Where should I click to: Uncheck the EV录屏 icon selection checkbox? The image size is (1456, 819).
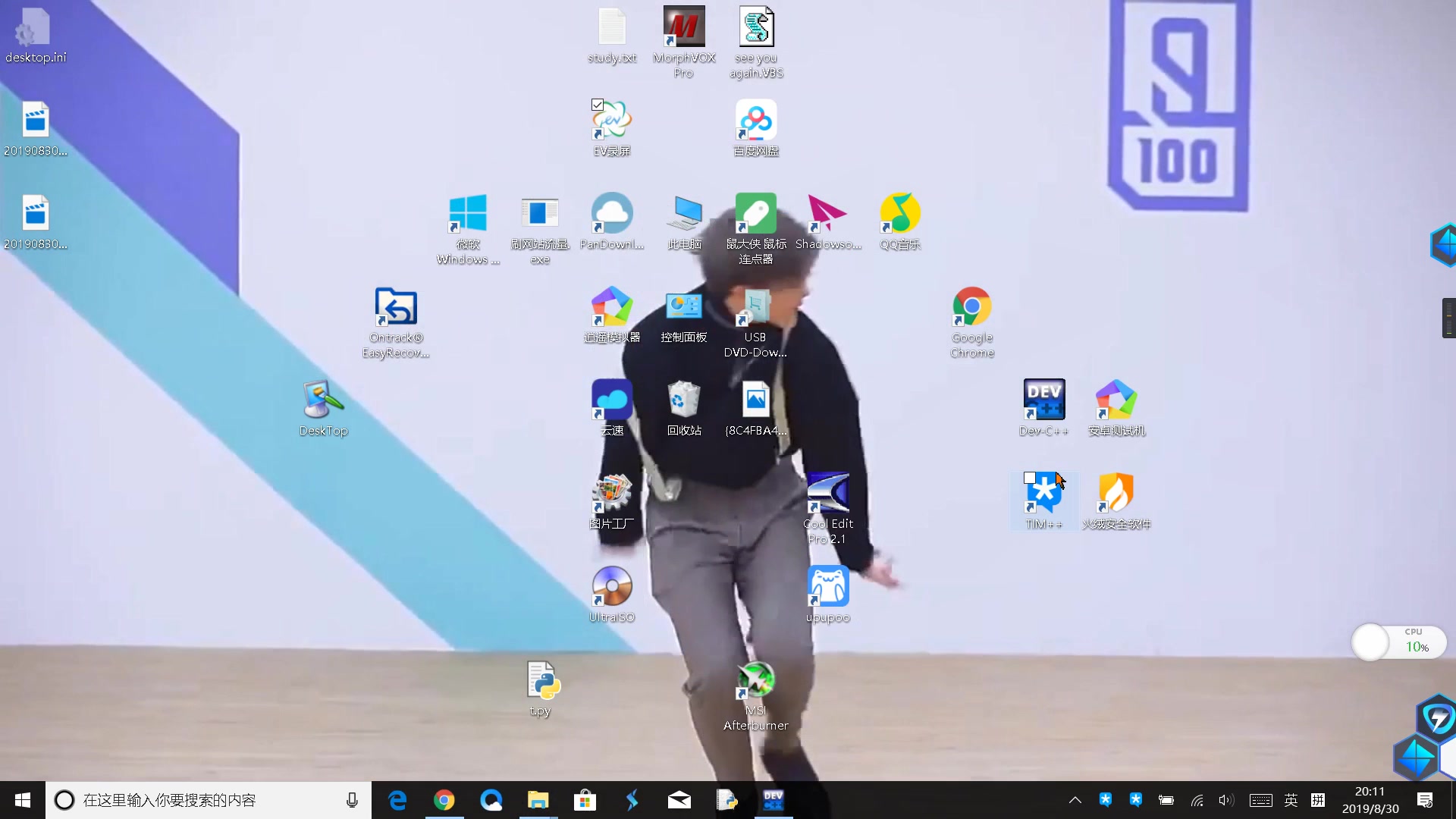[598, 105]
